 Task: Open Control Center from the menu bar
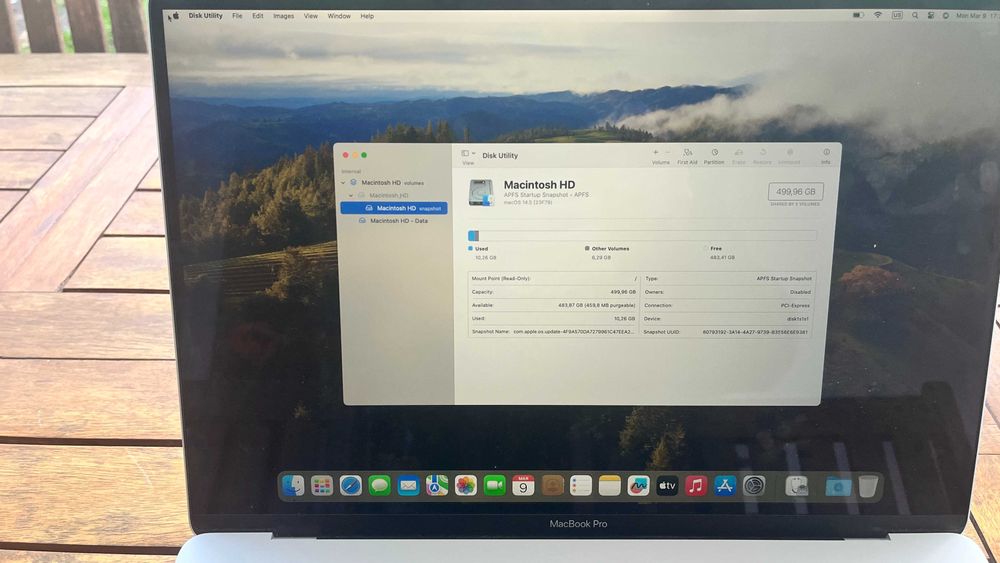point(930,15)
